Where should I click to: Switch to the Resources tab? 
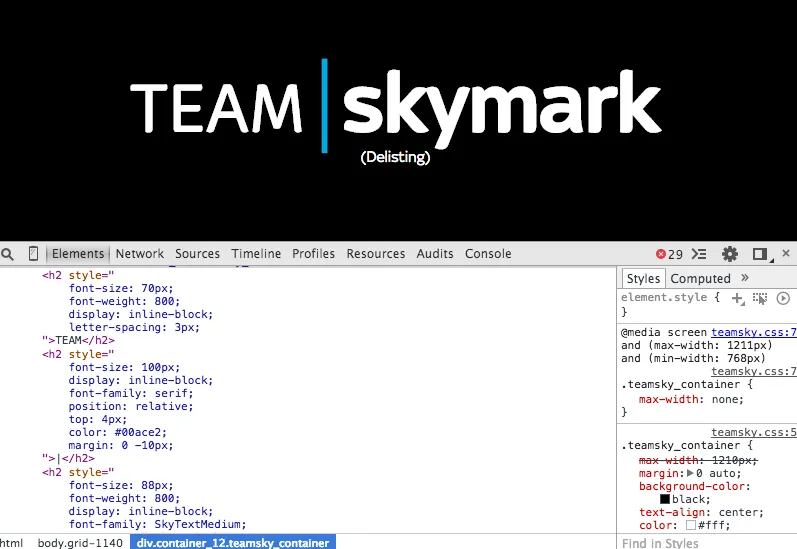pyautogui.click(x=376, y=254)
